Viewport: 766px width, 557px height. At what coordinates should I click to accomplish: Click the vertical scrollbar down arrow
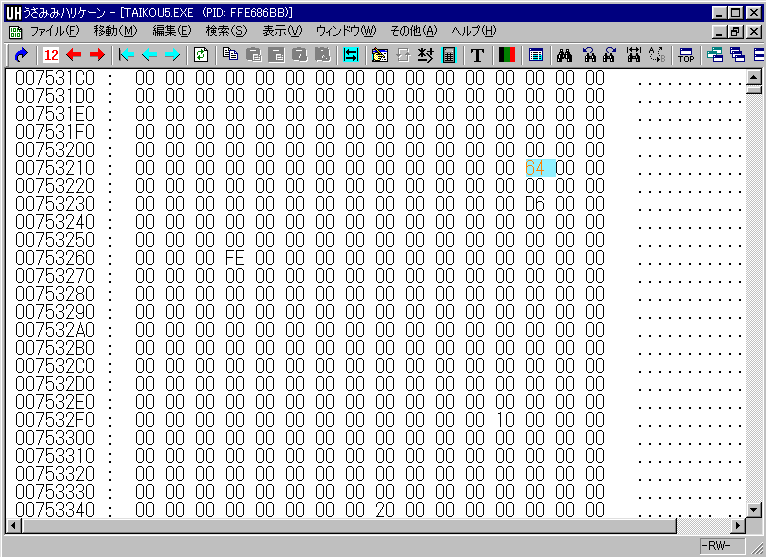pos(754,508)
